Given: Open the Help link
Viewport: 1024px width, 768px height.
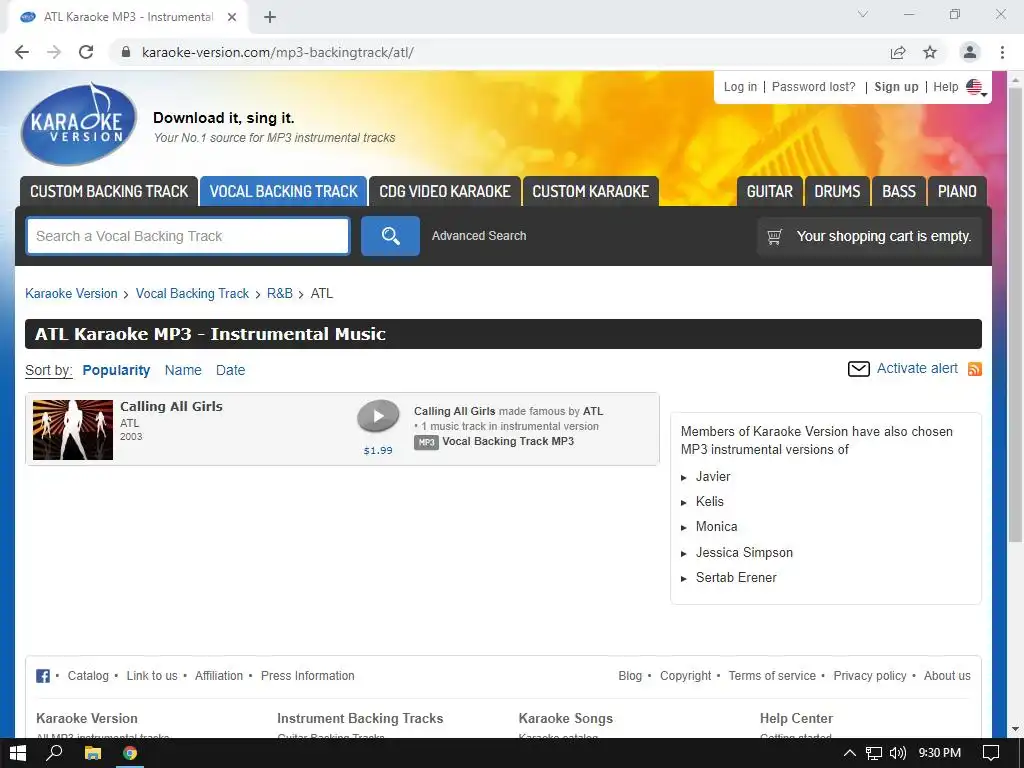Looking at the screenshot, I should (x=946, y=87).
